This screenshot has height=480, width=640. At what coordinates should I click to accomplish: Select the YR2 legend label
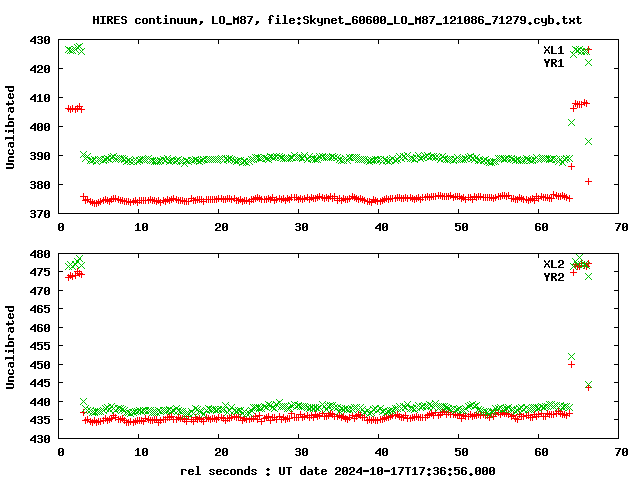[553, 277]
